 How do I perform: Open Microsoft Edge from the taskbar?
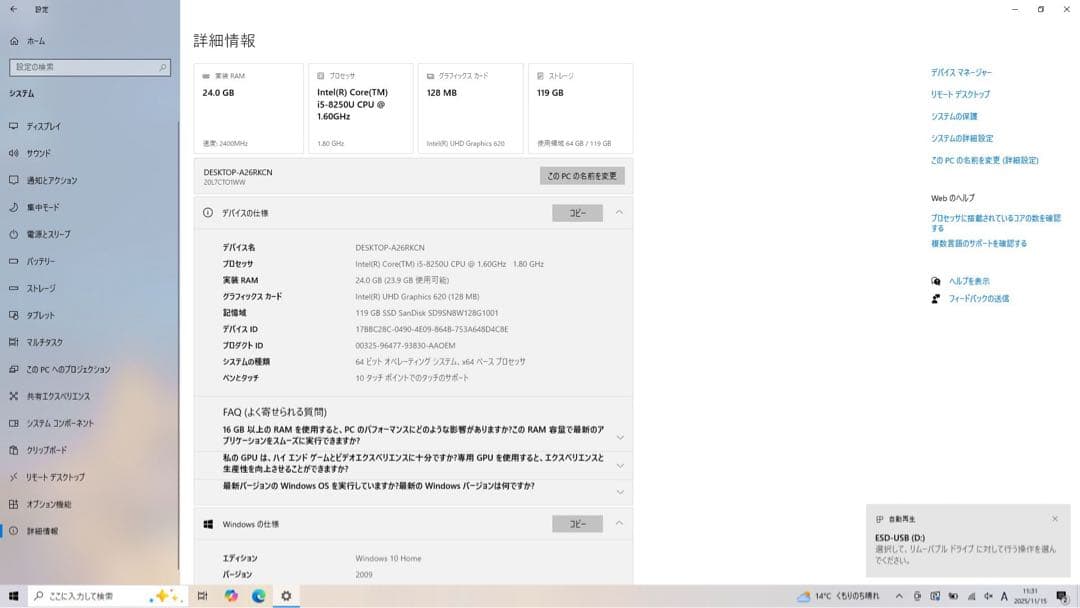click(x=258, y=595)
